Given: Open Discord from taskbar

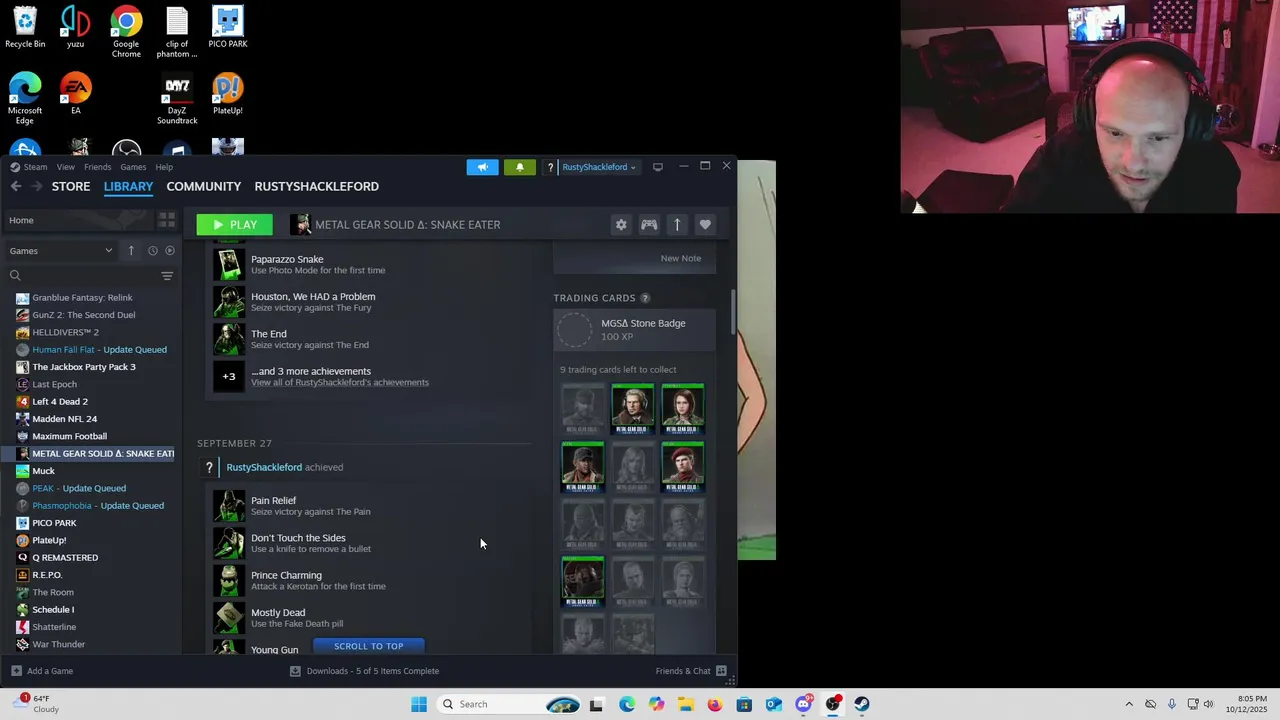Looking at the screenshot, I should [x=803, y=704].
